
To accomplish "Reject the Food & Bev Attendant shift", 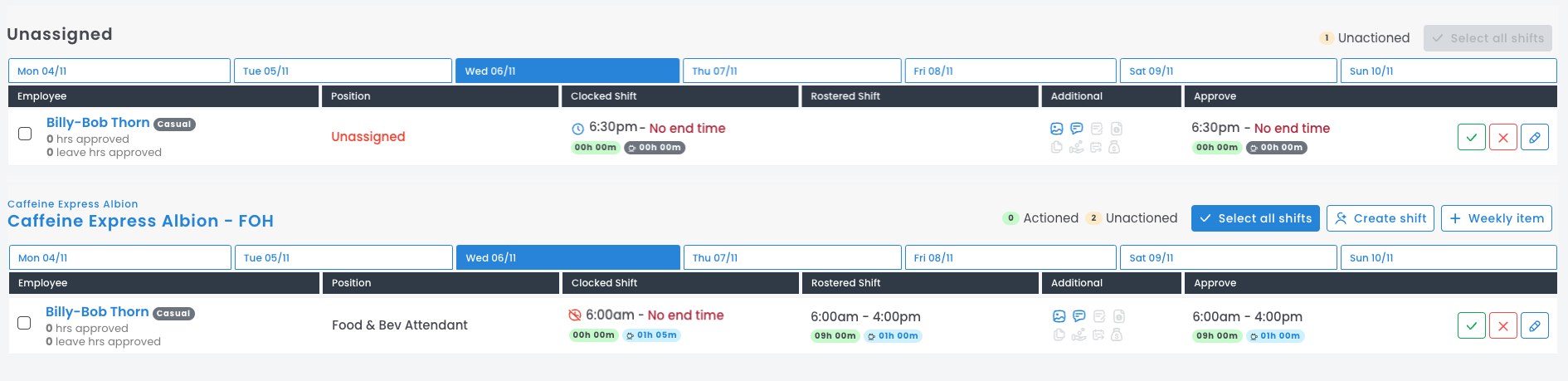I will click(1502, 325).
